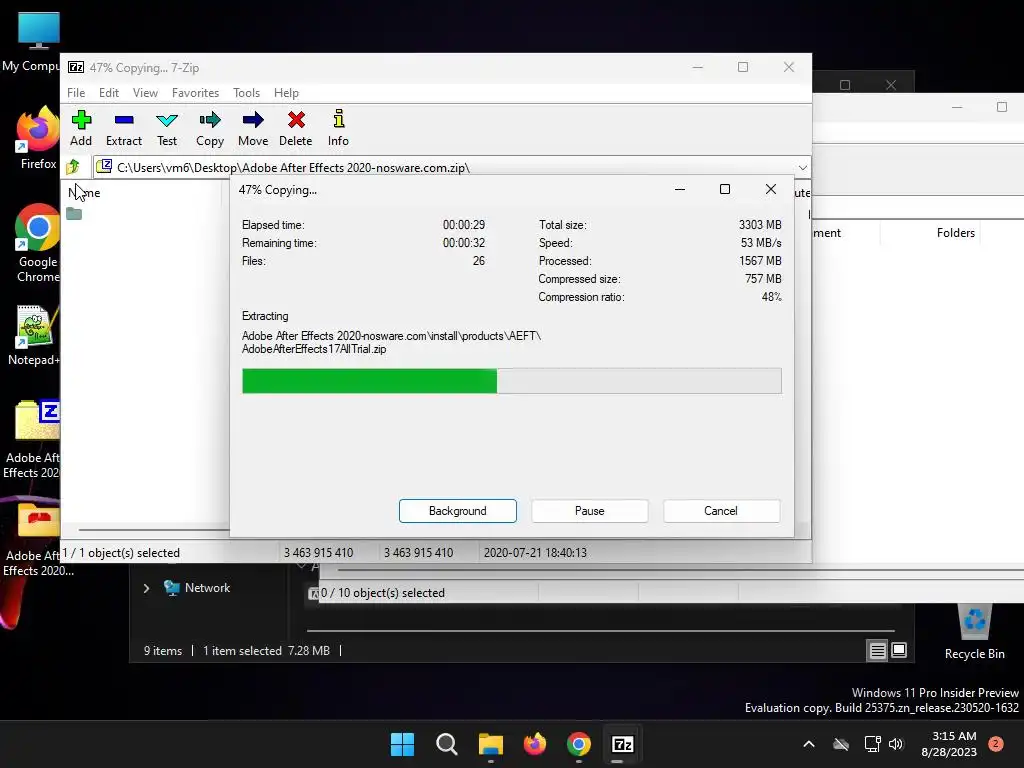The width and height of the screenshot is (1024, 768).
Task: Maximize the Copying progress dialog
Action: pos(725,189)
